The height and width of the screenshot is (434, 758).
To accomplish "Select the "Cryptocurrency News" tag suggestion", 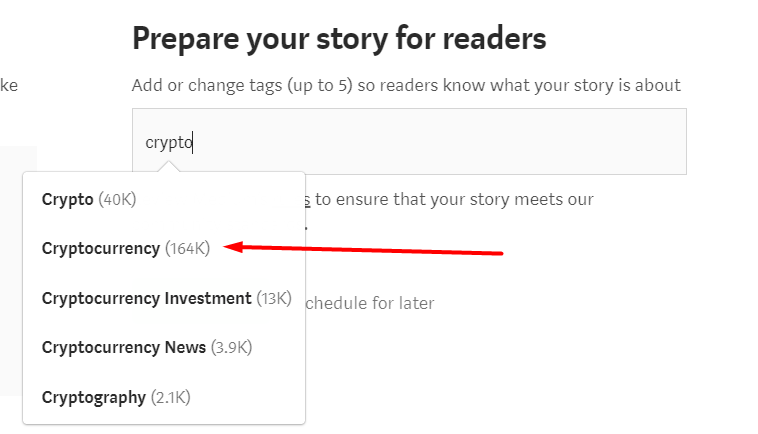I will [x=123, y=347].
